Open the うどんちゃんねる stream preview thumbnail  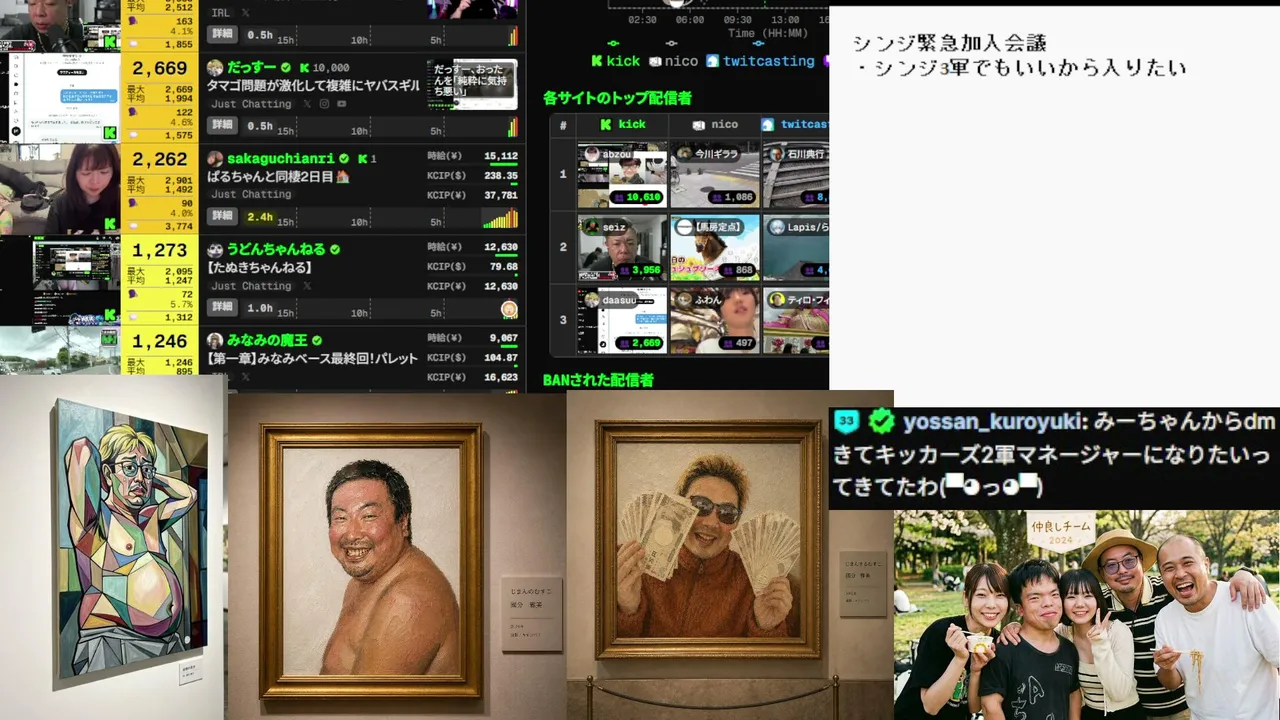[x=60, y=281]
